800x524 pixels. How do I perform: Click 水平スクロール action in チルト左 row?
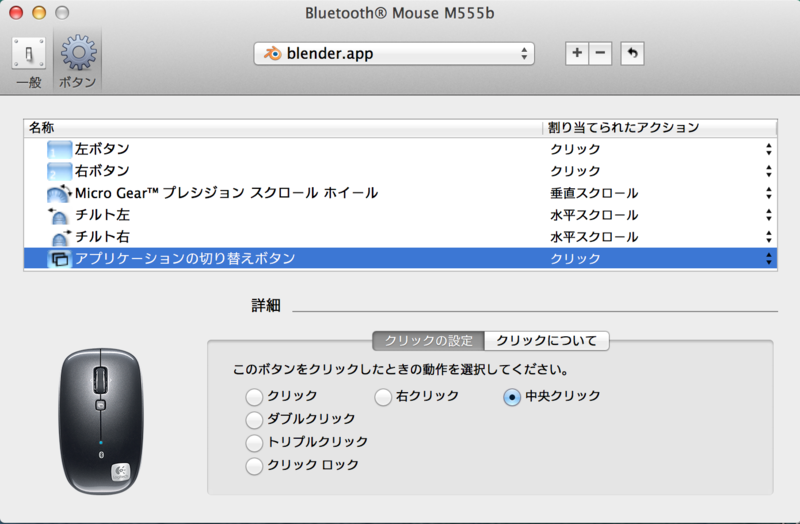tap(594, 215)
